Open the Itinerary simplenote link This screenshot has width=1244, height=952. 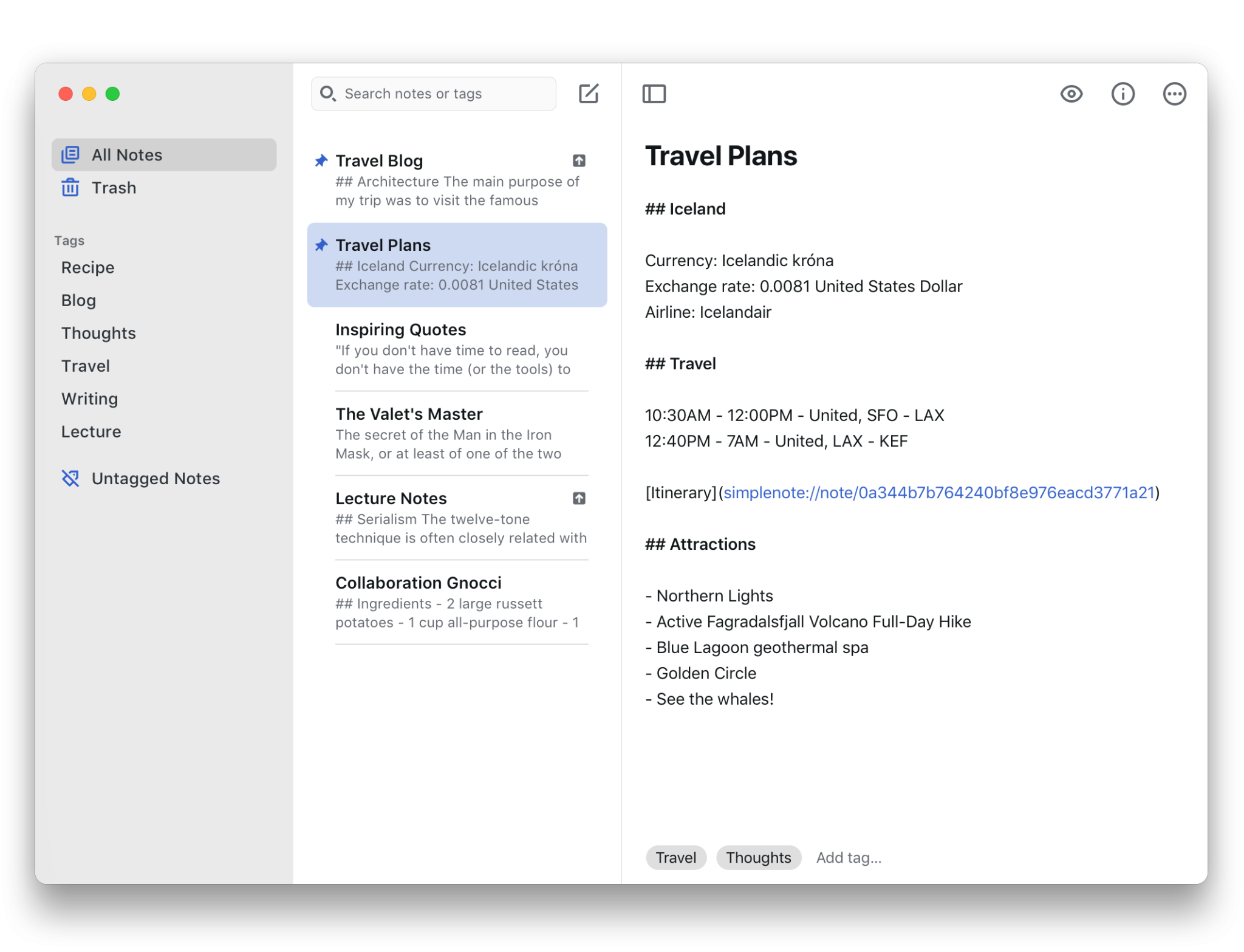[938, 493]
